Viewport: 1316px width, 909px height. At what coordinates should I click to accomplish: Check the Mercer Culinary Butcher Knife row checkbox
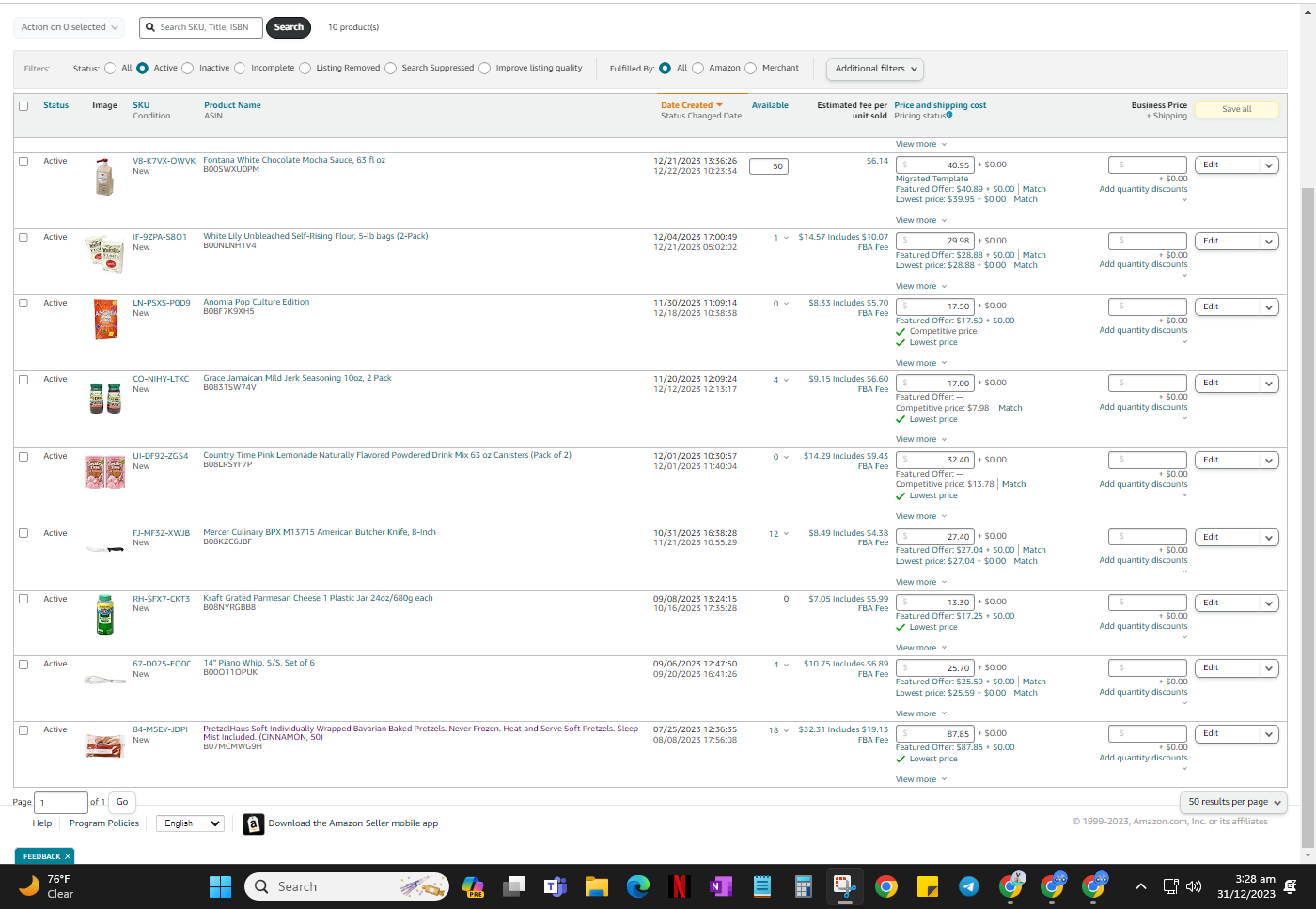pos(23,533)
